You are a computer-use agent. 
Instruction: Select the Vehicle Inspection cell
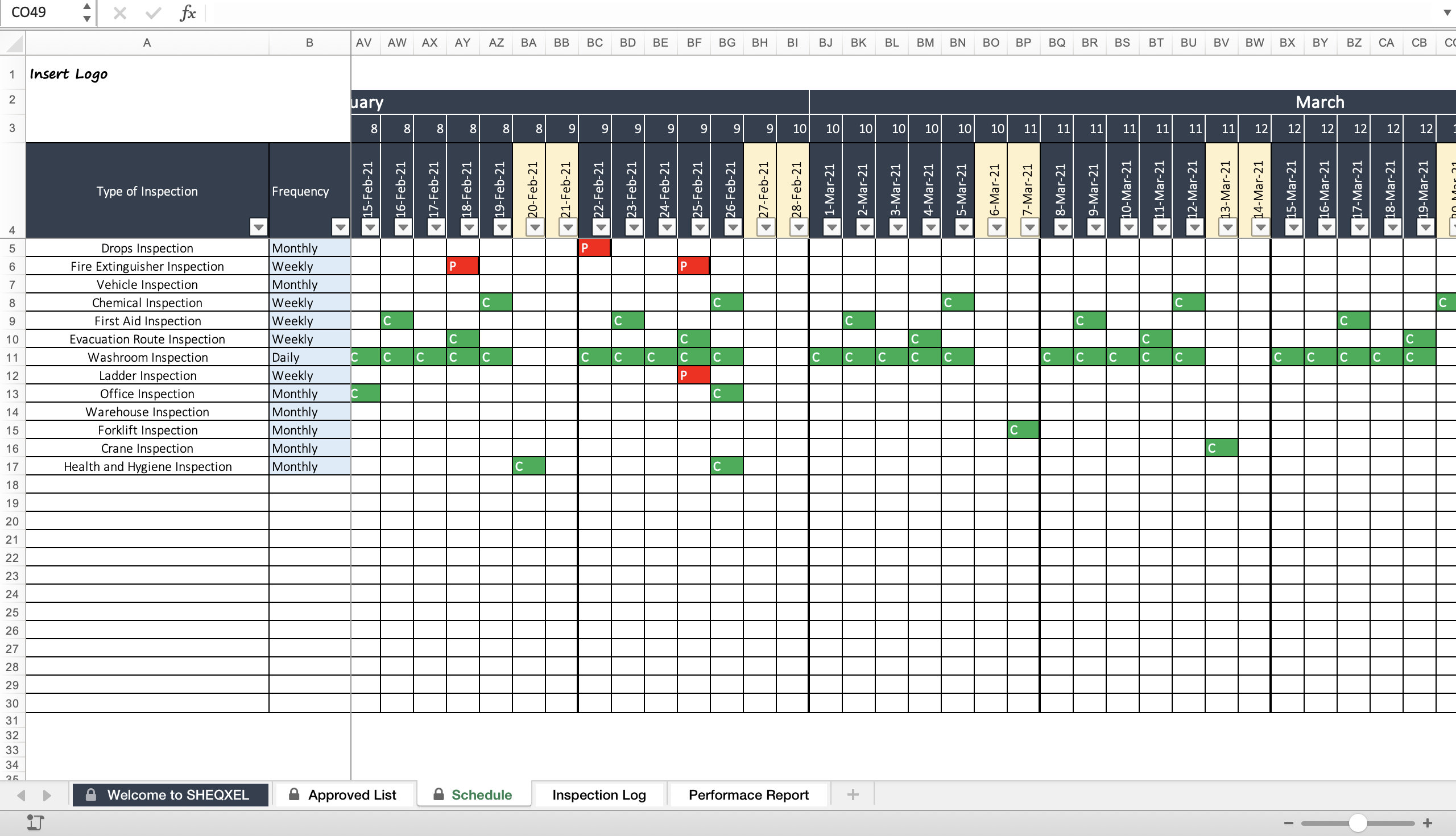coord(147,284)
